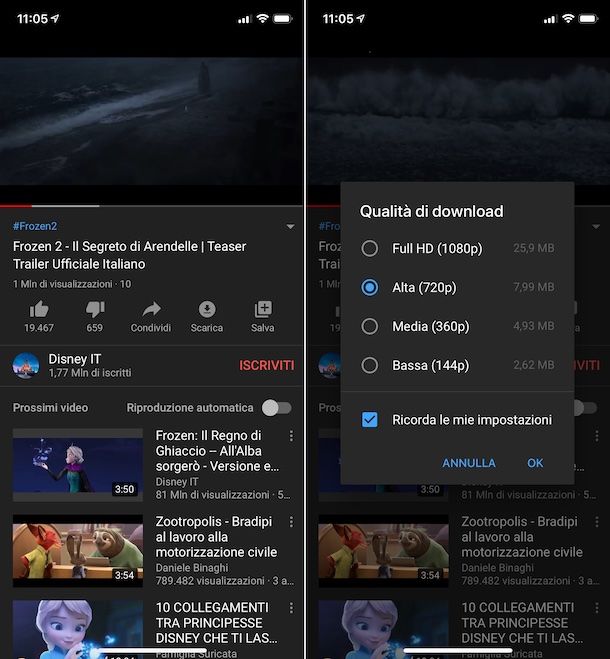Toggle Riproduzione automatica switch
Viewport: 610px width, 659px height.
click(277, 408)
